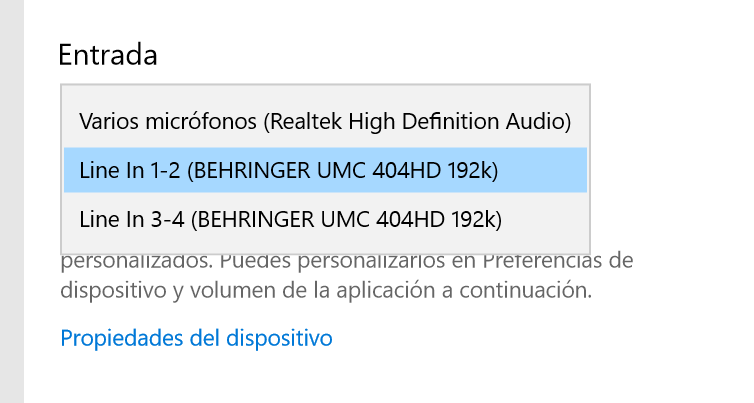Viewport: 754px width, 403px height.
Task: Select Varios micrófonos Realtek input option
Action: (325, 122)
